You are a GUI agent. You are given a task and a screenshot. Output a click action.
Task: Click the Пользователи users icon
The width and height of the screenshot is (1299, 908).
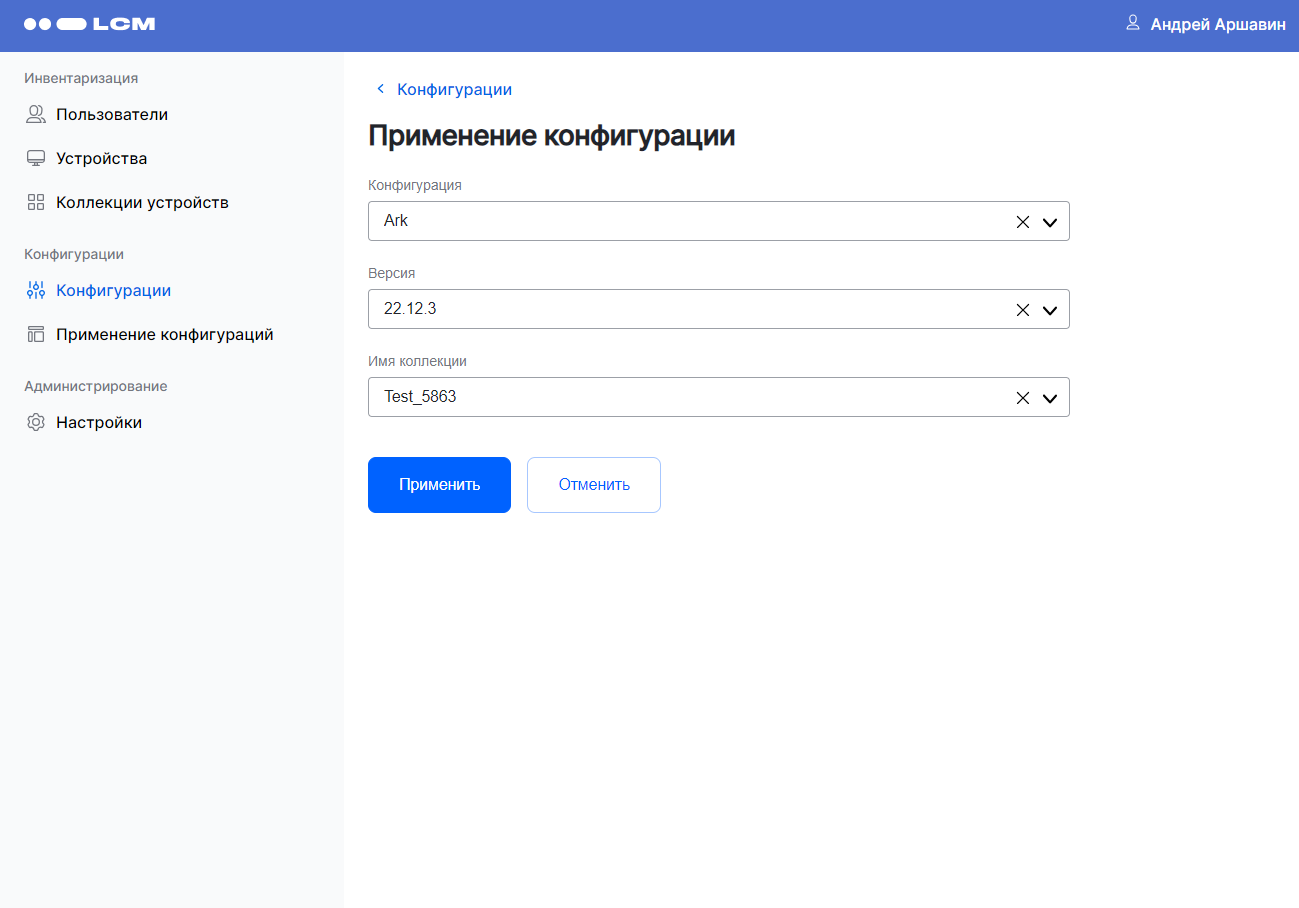click(36, 114)
